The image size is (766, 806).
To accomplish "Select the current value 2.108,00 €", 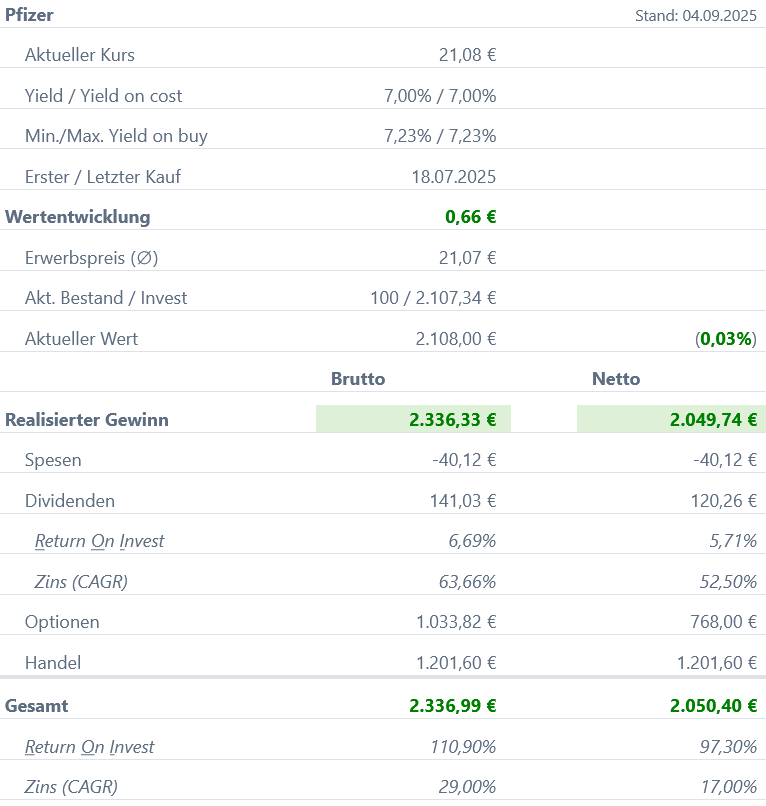I will tap(456, 339).
